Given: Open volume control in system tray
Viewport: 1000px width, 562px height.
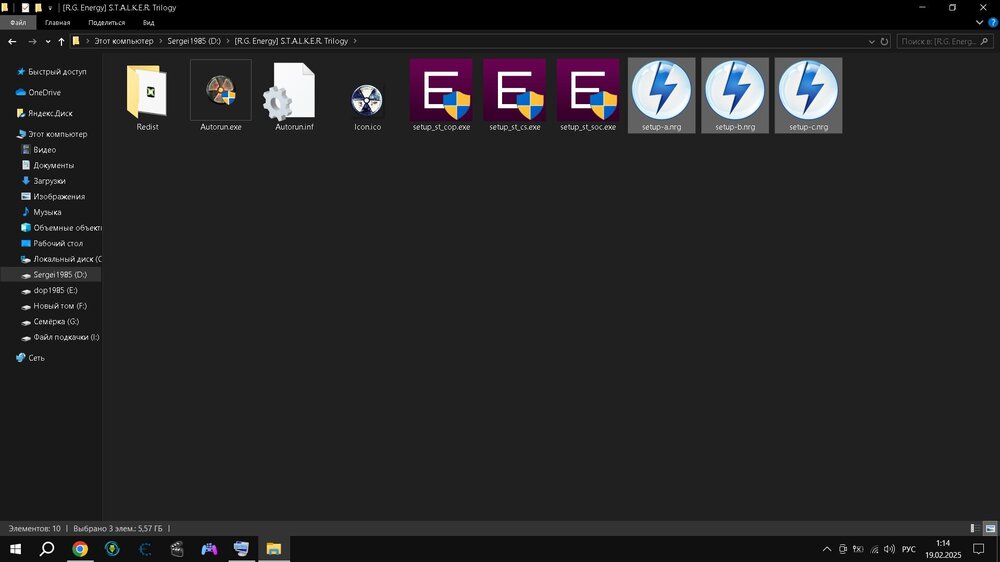Looking at the screenshot, I should (889, 549).
